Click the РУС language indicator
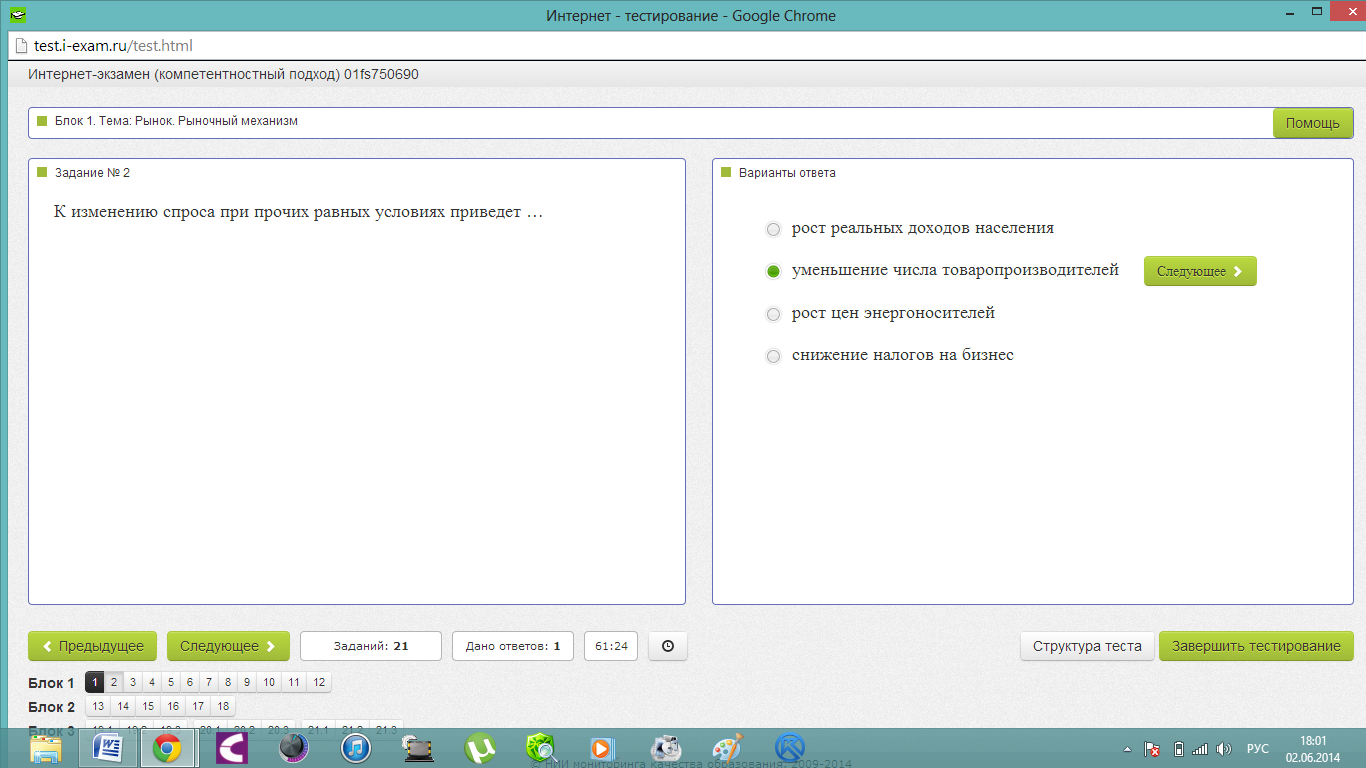Viewport: 1366px width, 768px height. click(1258, 749)
